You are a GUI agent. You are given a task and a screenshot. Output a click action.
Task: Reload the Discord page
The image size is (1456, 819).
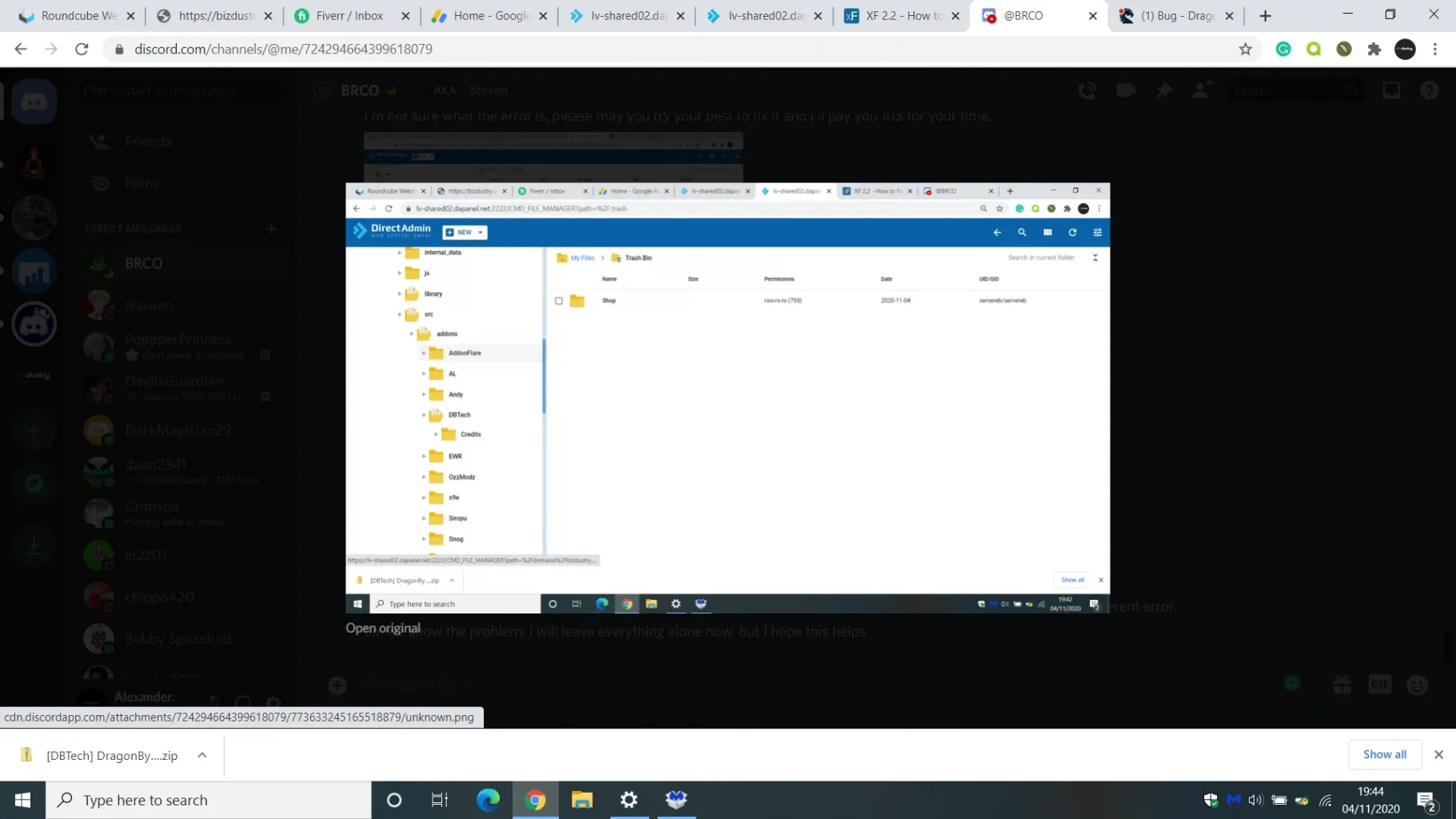tap(82, 49)
